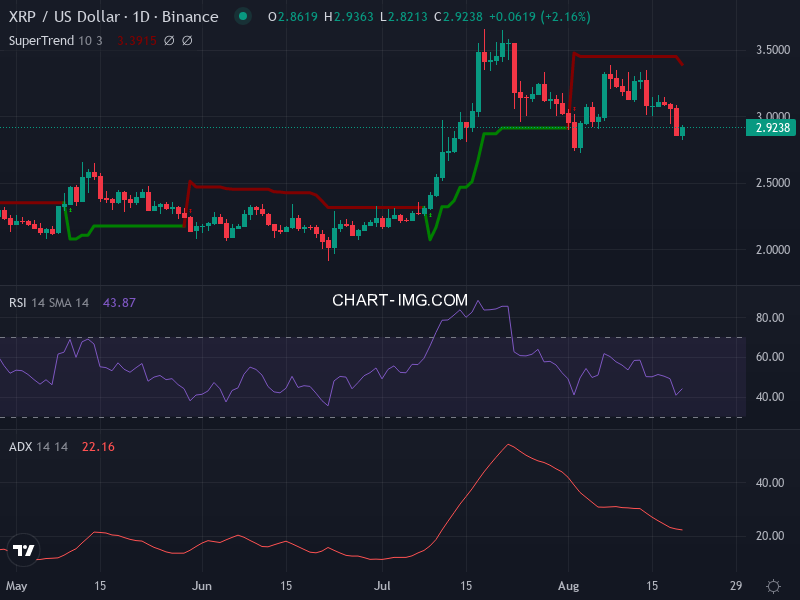This screenshot has height=600, width=800.
Task: Click the RSI 80.00 axis label
Action: [x=770, y=318]
